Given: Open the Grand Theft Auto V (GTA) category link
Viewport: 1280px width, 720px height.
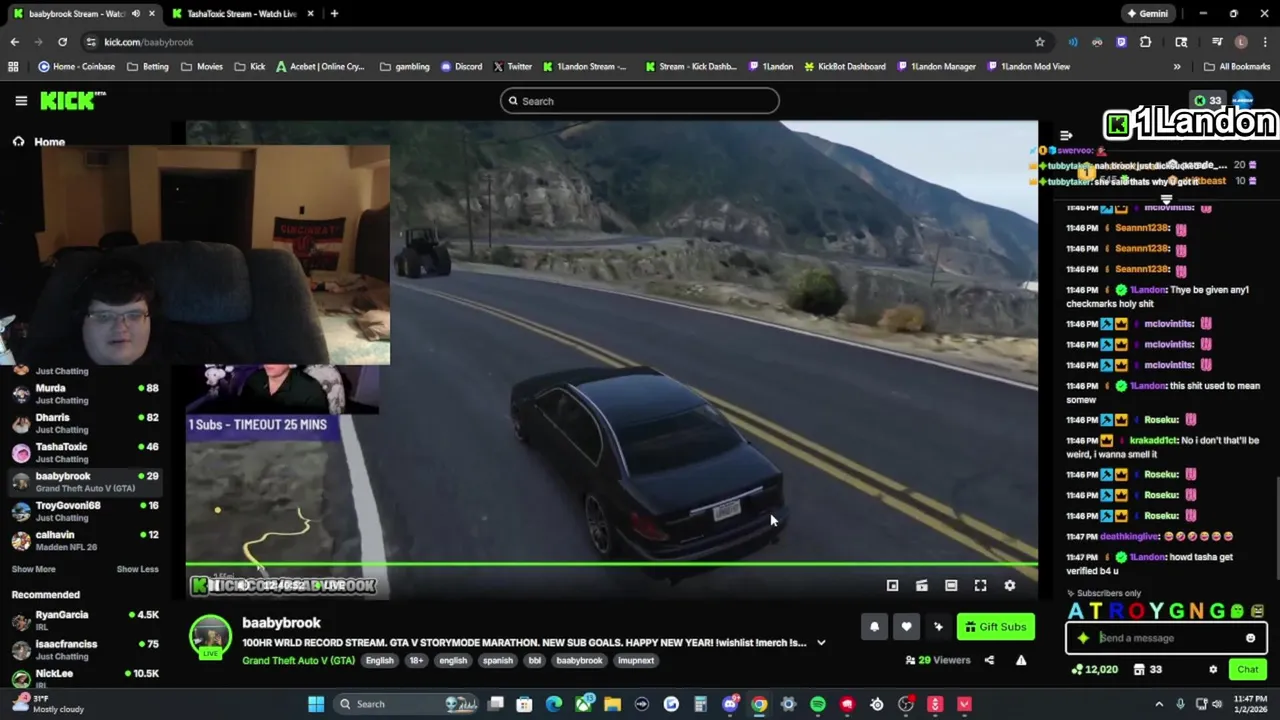Looking at the screenshot, I should [x=298, y=661].
